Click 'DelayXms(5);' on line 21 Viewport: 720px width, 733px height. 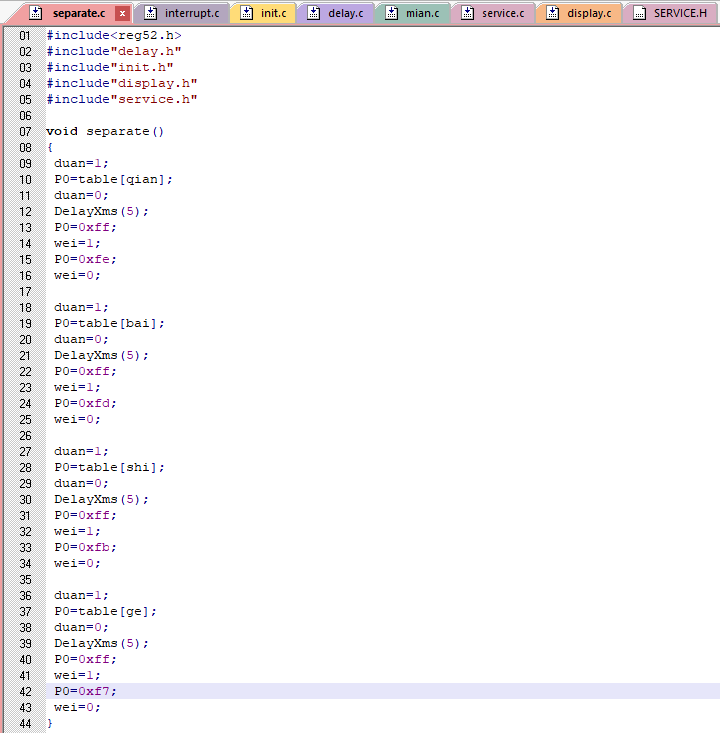click(x=101, y=355)
